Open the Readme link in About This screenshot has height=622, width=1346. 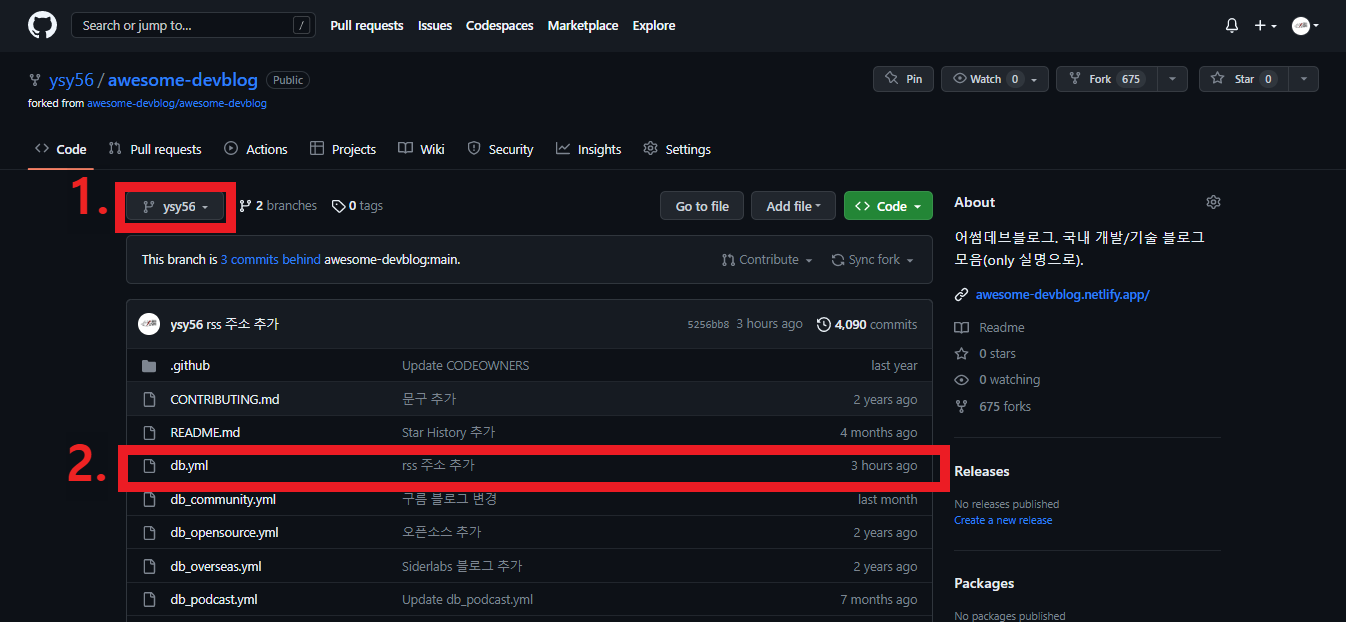(x=990, y=328)
